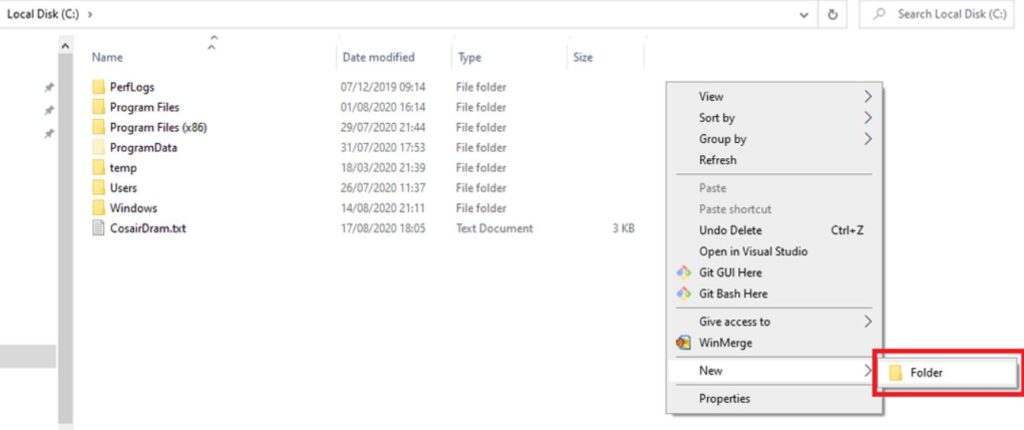The image size is (1024, 430).
Task: Click the Git GUI Here icon
Action: [x=683, y=273]
